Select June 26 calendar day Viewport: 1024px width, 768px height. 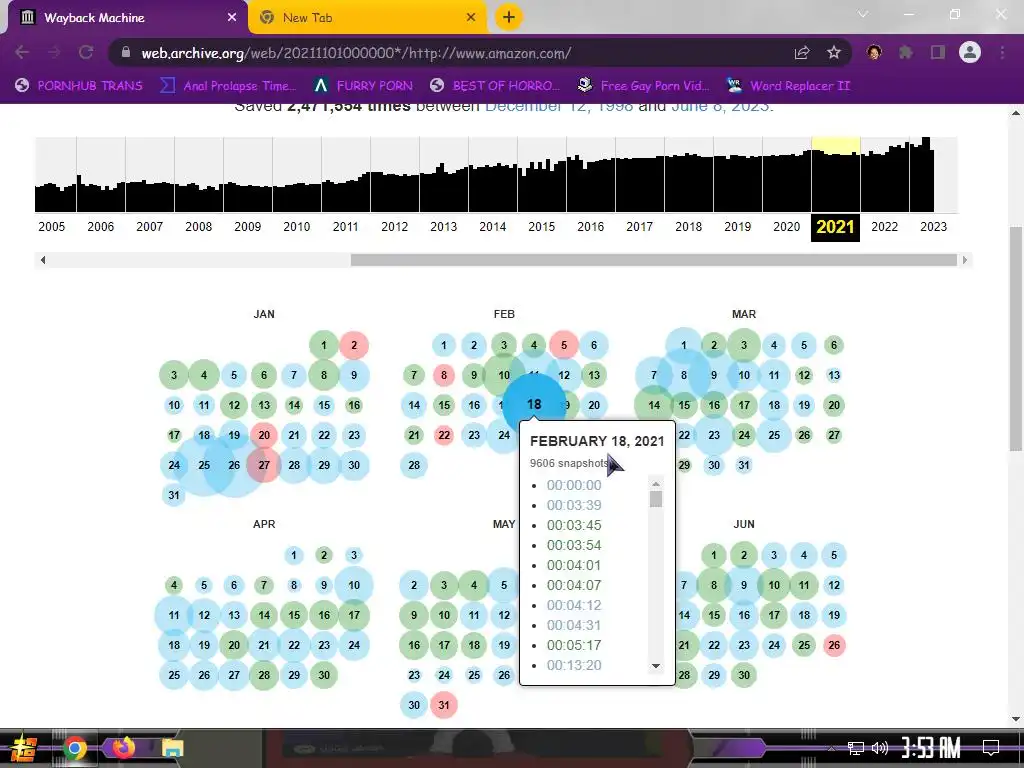tap(834, 645)
